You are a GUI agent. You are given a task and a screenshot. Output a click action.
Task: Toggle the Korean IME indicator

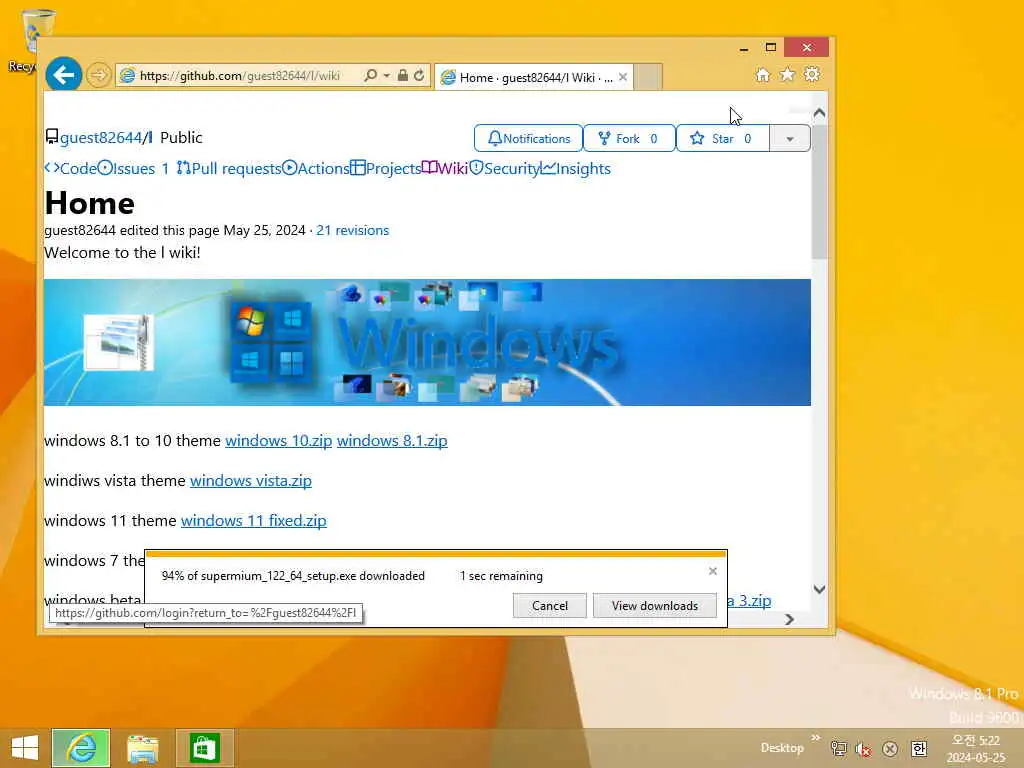pos(919,748)
